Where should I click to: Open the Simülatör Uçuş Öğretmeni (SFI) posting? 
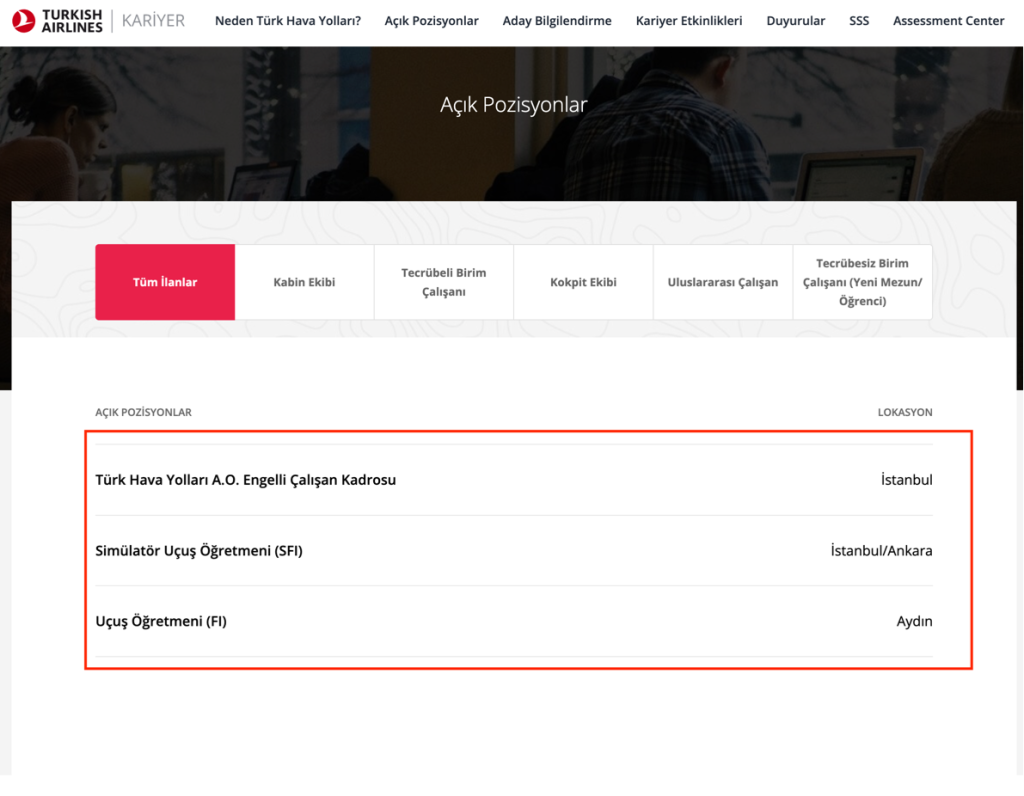point(198,551)
